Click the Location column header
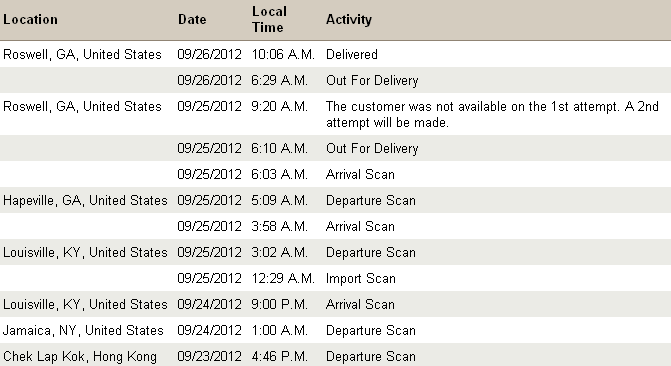Image resolution: width=671 pixels, height=366 pixels. 30,19
